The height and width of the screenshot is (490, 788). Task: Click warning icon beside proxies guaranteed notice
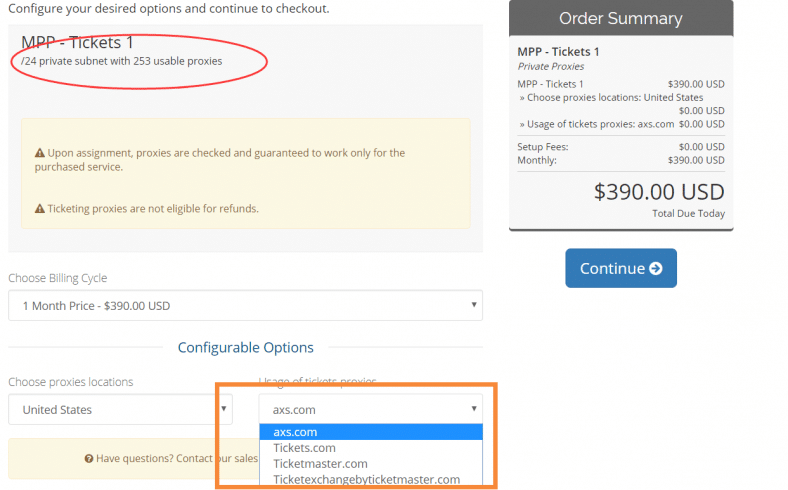(40, 153)
